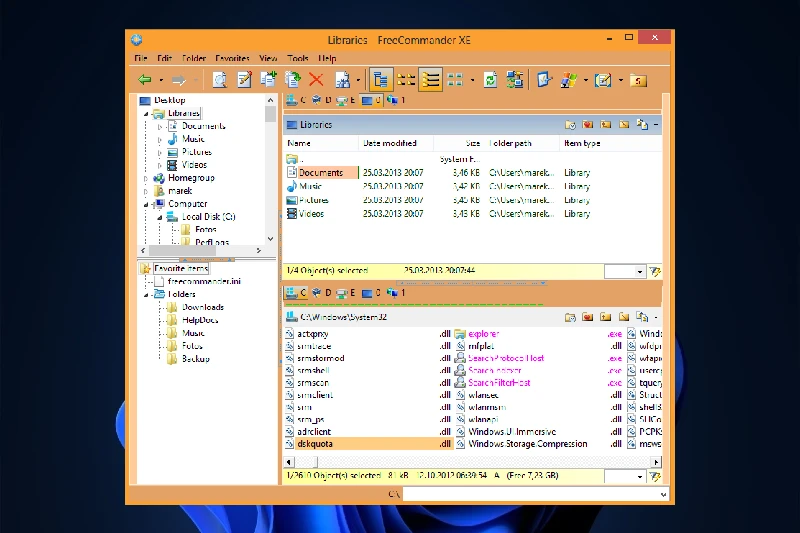Image resolution: width=800 pixels, height=533 pixels.
Task: Toggle the folder tree view button
Action: point(380,80)
